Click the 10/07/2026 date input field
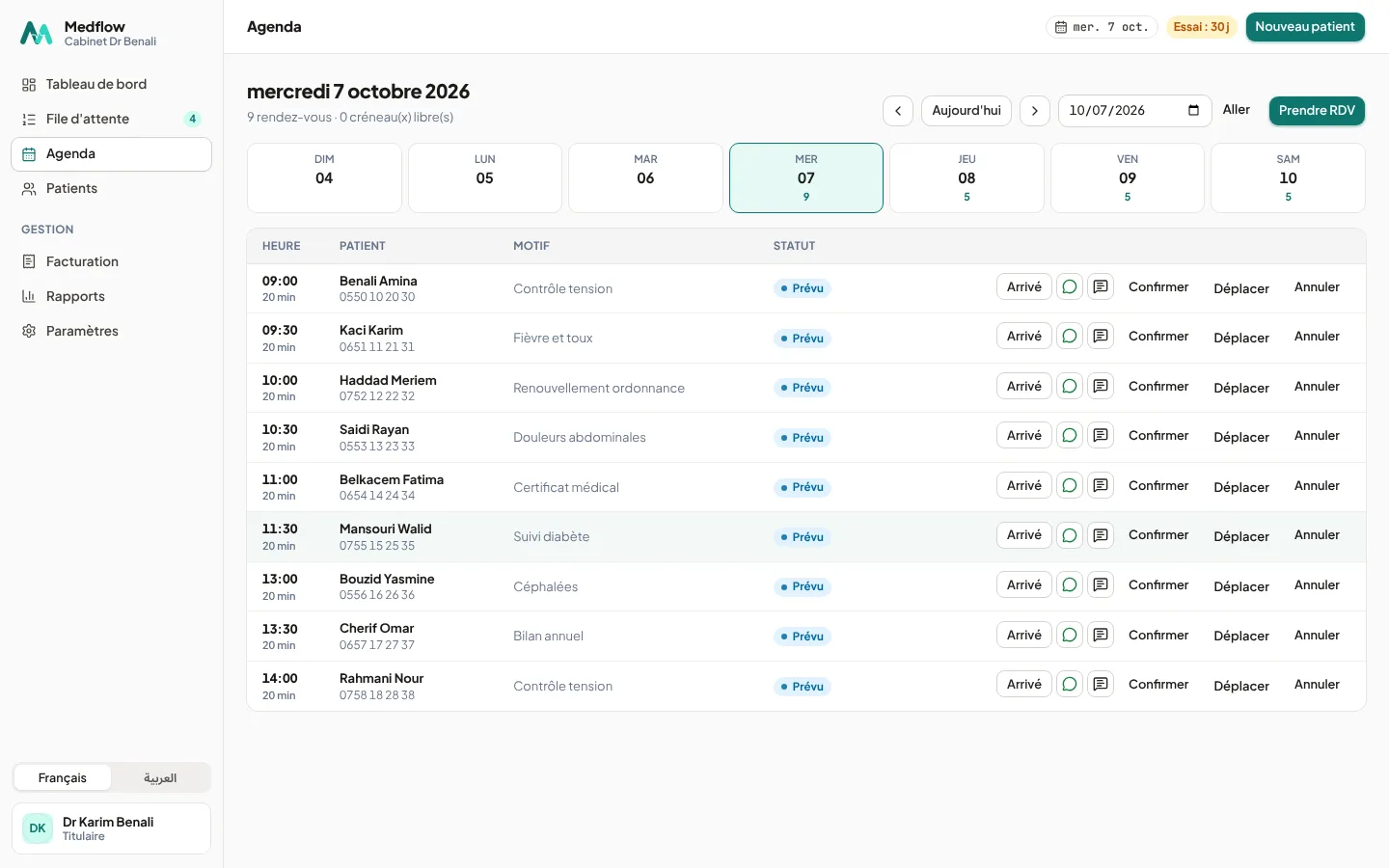The image size is (1389, 868). (1134, 111)
